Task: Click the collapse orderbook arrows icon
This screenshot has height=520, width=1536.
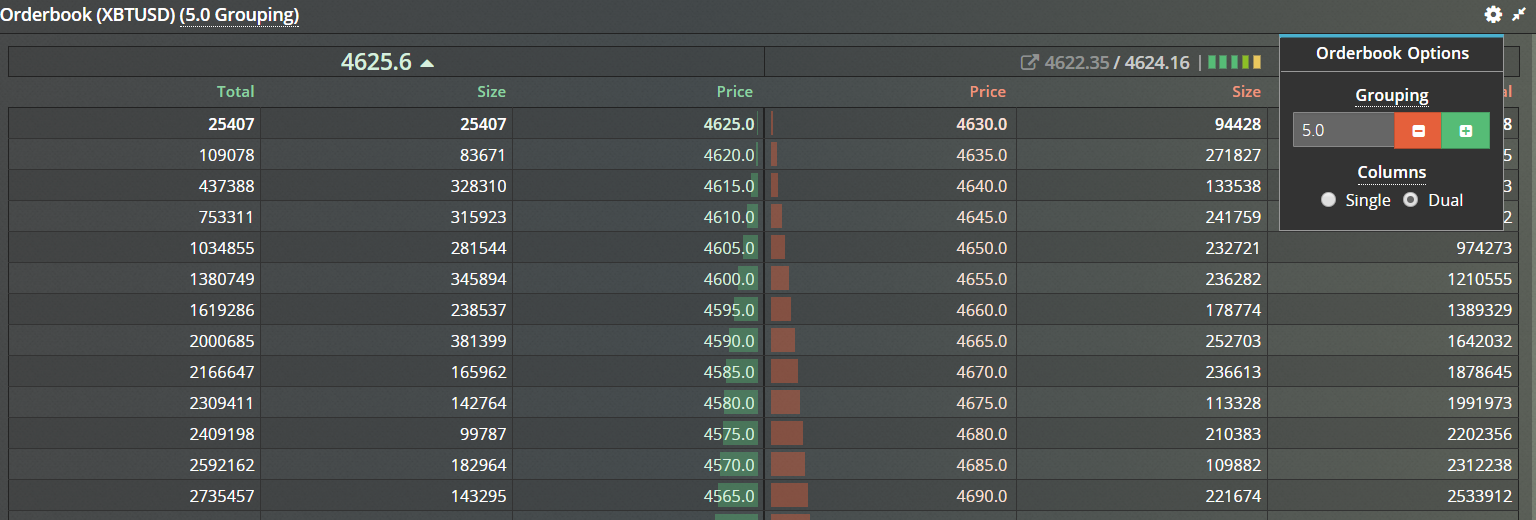Action: click(x=1519, y=14)
